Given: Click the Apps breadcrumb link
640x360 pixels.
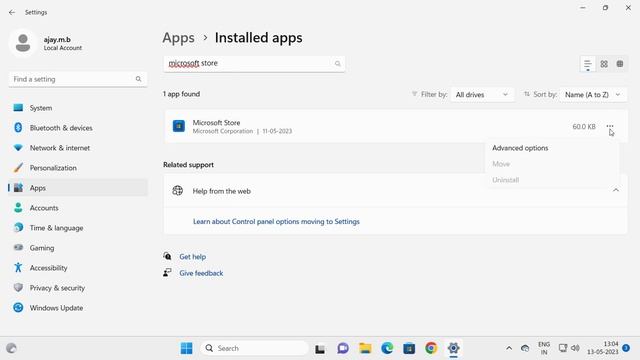Looking at the screenshot, I should coord(178,38).
